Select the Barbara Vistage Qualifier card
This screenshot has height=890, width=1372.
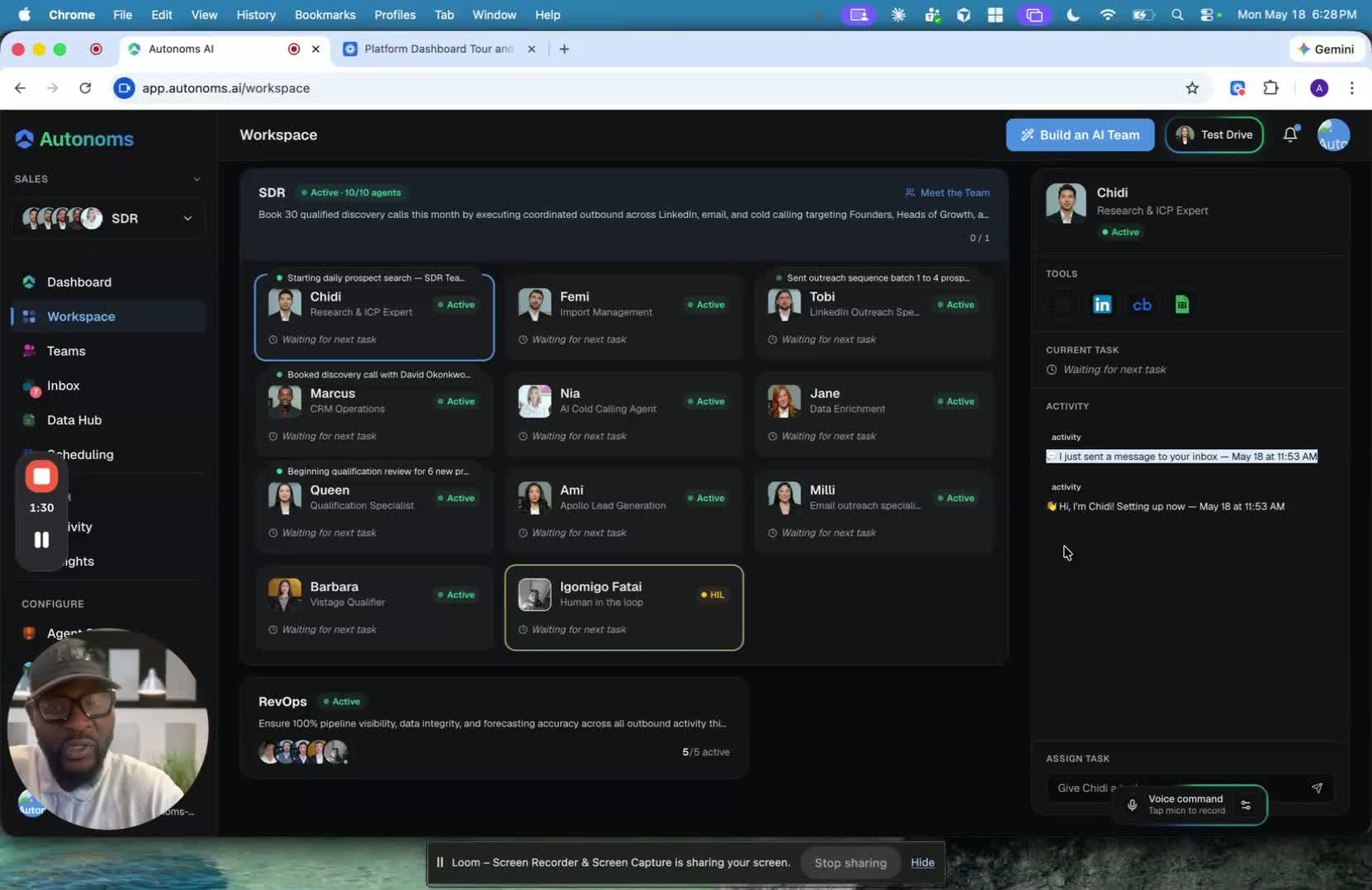(375, 608)
